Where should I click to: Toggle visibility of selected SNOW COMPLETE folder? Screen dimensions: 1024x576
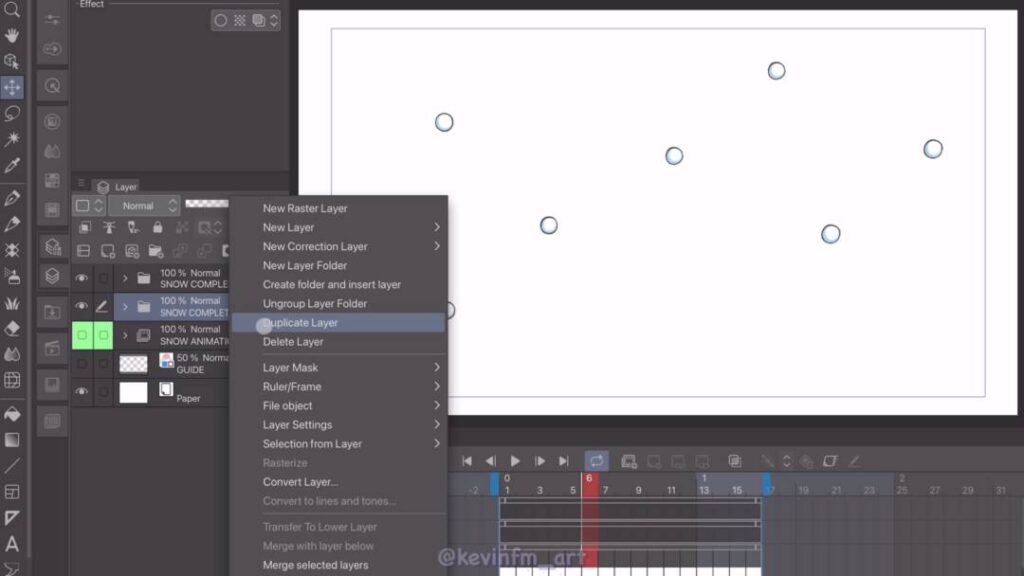82,306
